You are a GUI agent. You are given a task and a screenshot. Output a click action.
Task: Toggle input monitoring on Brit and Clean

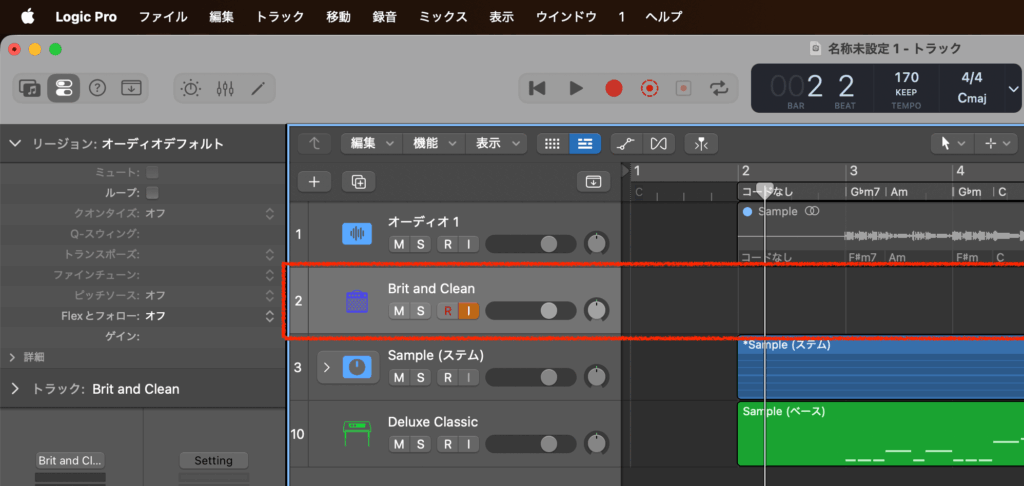click(x=469, y=311)
